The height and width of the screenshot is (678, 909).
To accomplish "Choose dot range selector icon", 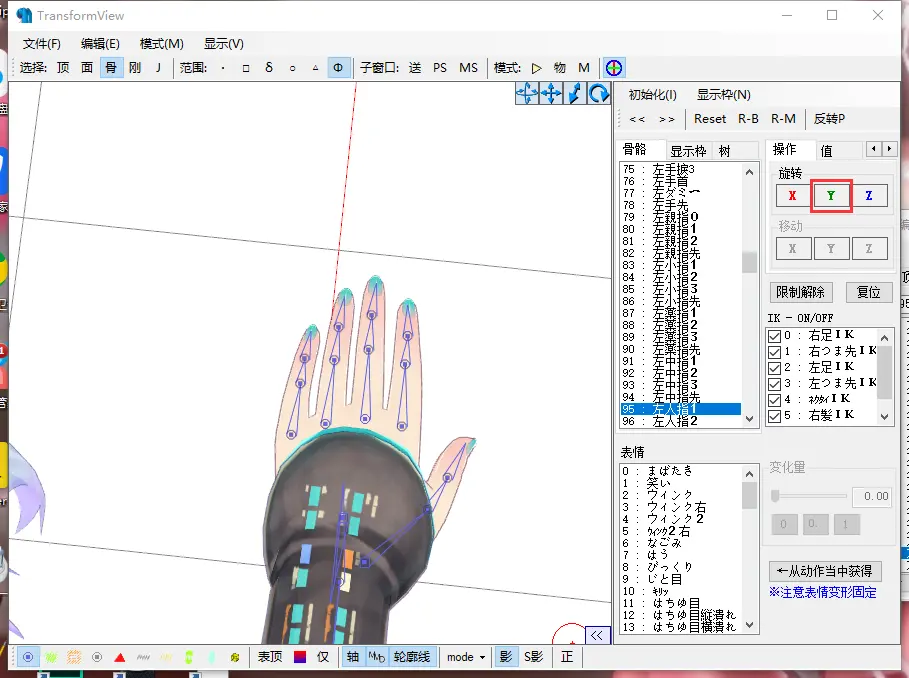I will click(x=223, y=68).
